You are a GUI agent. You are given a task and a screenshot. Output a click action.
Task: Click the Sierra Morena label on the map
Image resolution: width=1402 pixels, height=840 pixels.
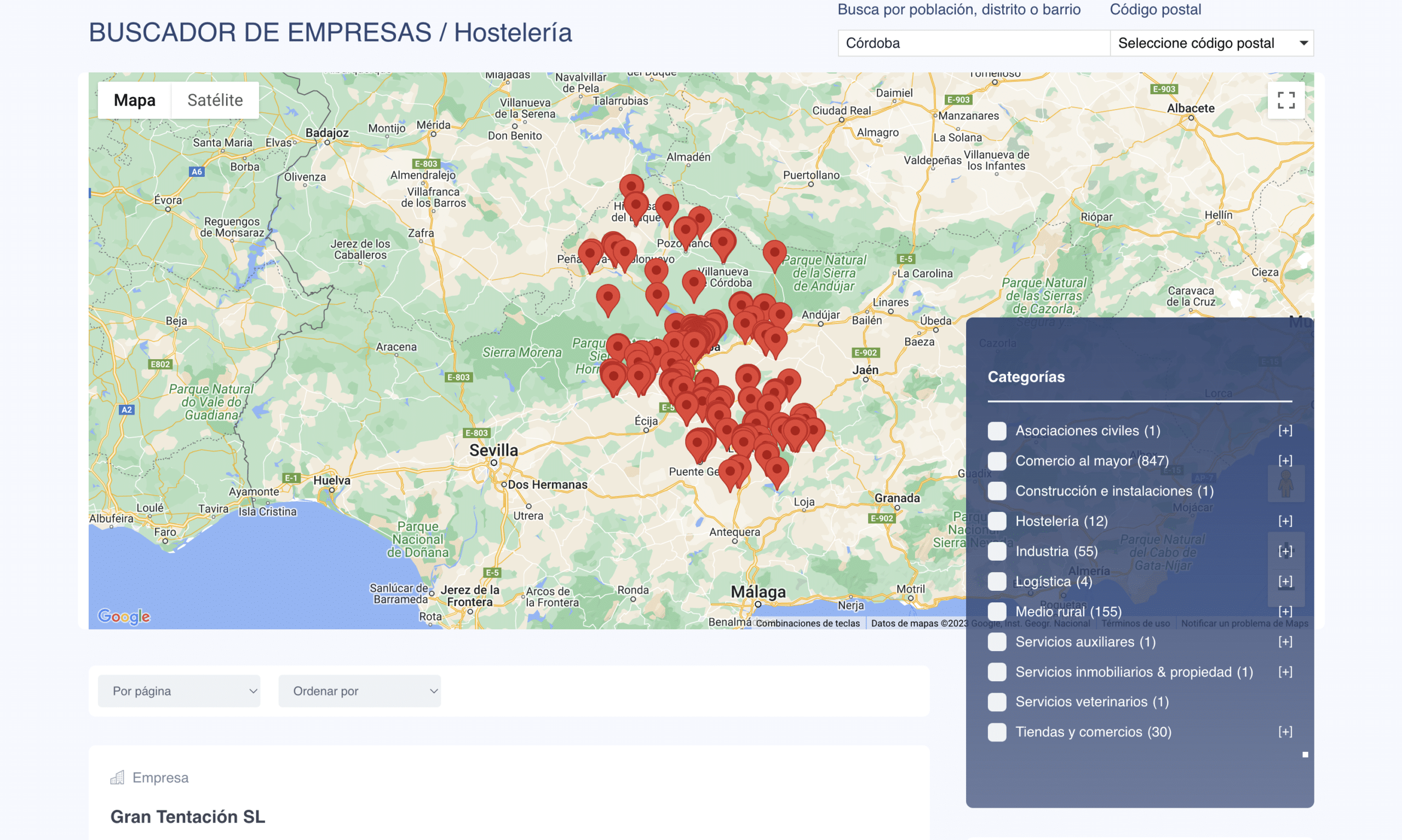click(x=522, y=352)
